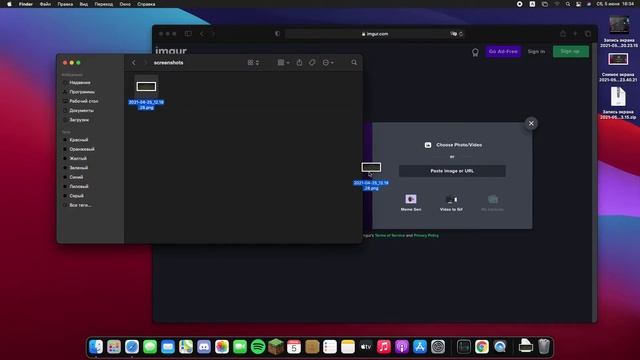The height and width of the screenshot is (360, 640).
Task: Open the Переход menu
Action: click(104, 4)
